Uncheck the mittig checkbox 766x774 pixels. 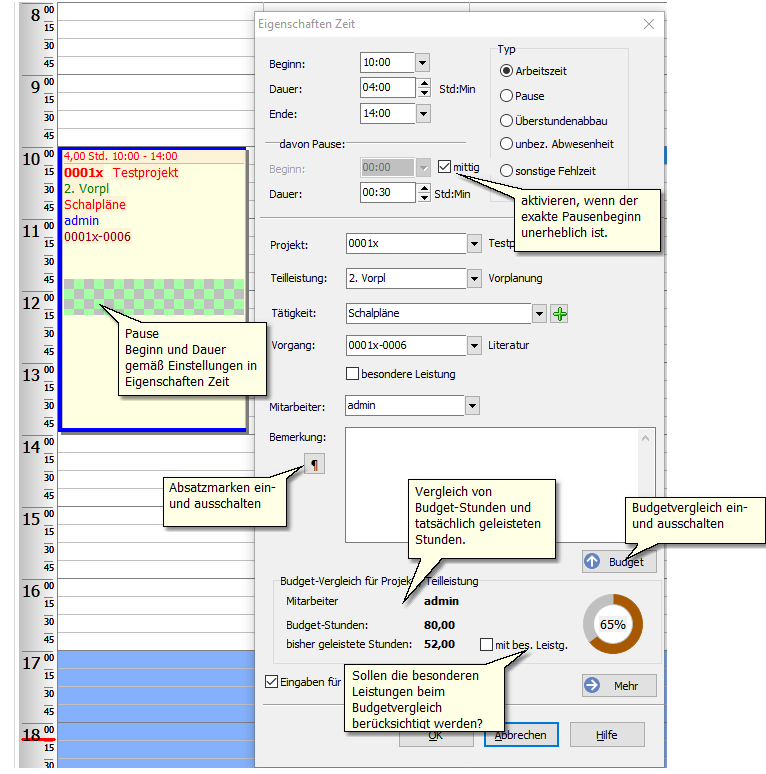pyautogui.click(x=445, y=167)
